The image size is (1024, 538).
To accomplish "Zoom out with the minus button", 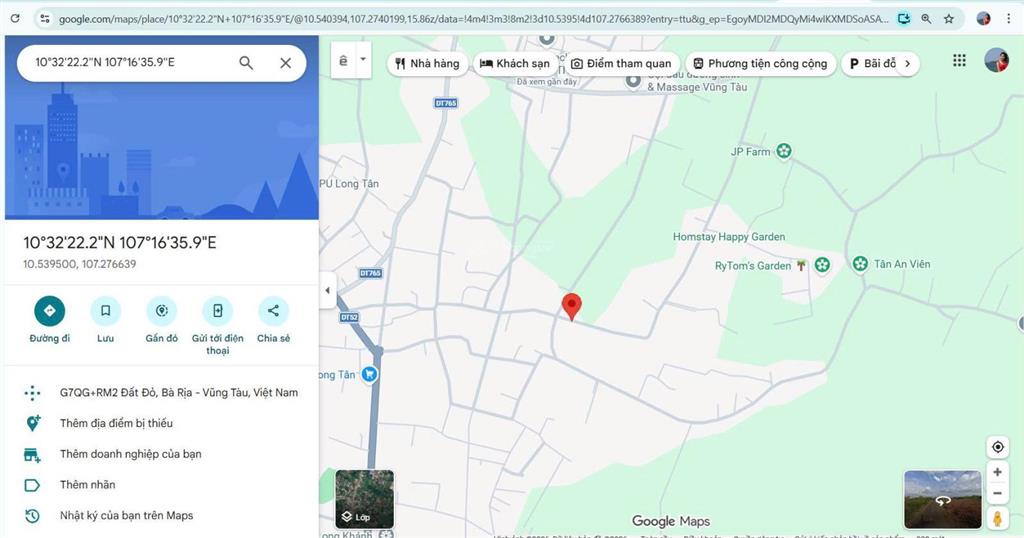I will point(997,494).
